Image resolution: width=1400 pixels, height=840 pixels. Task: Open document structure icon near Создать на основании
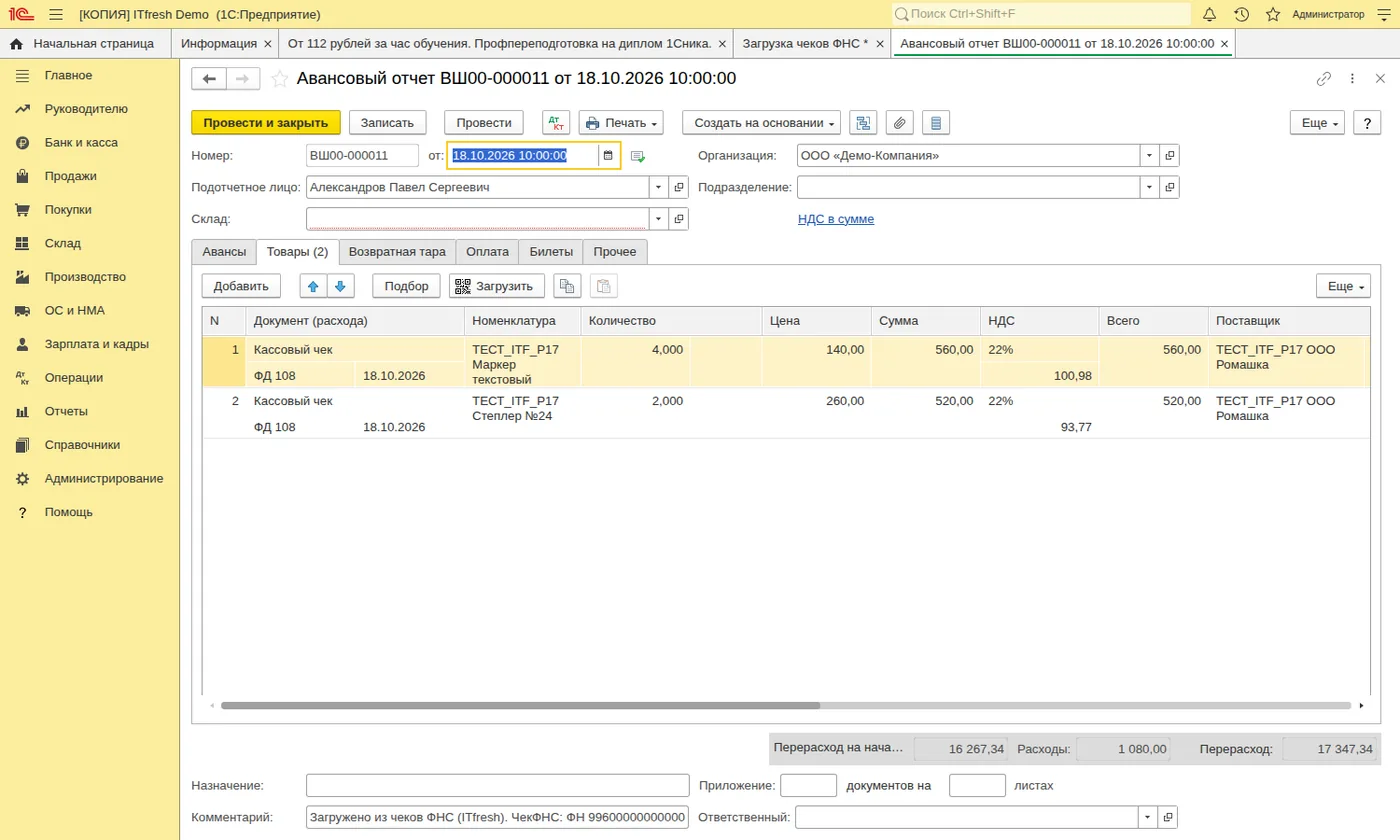(863, 122)
